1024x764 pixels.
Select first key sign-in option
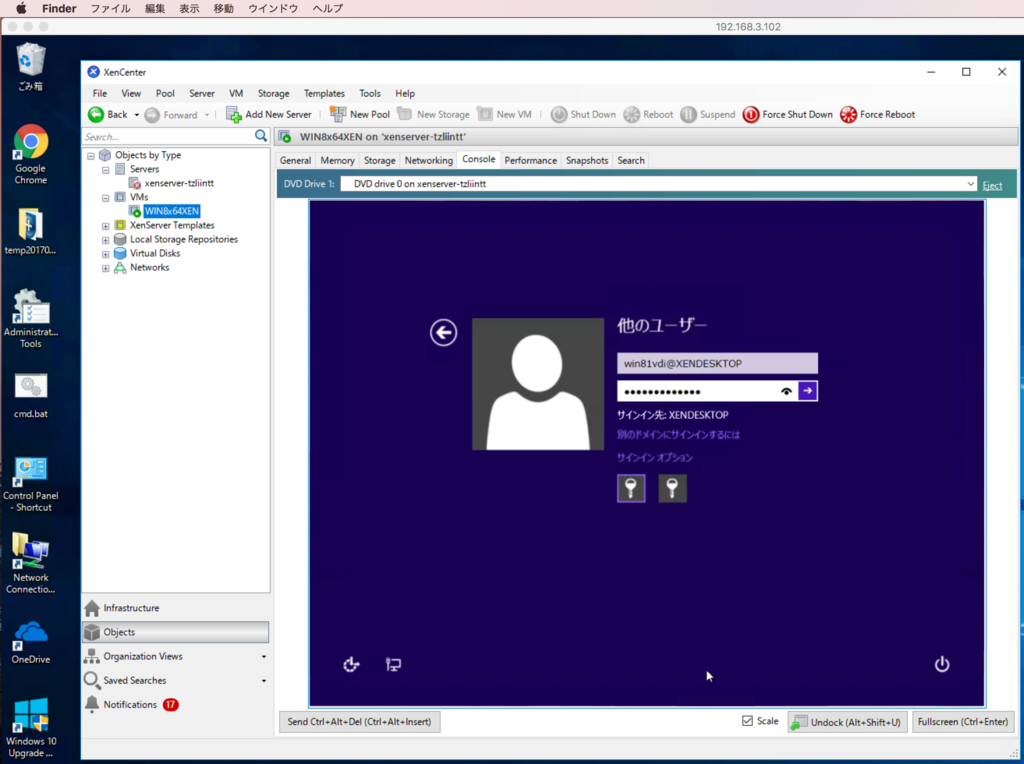click(631, 488)
